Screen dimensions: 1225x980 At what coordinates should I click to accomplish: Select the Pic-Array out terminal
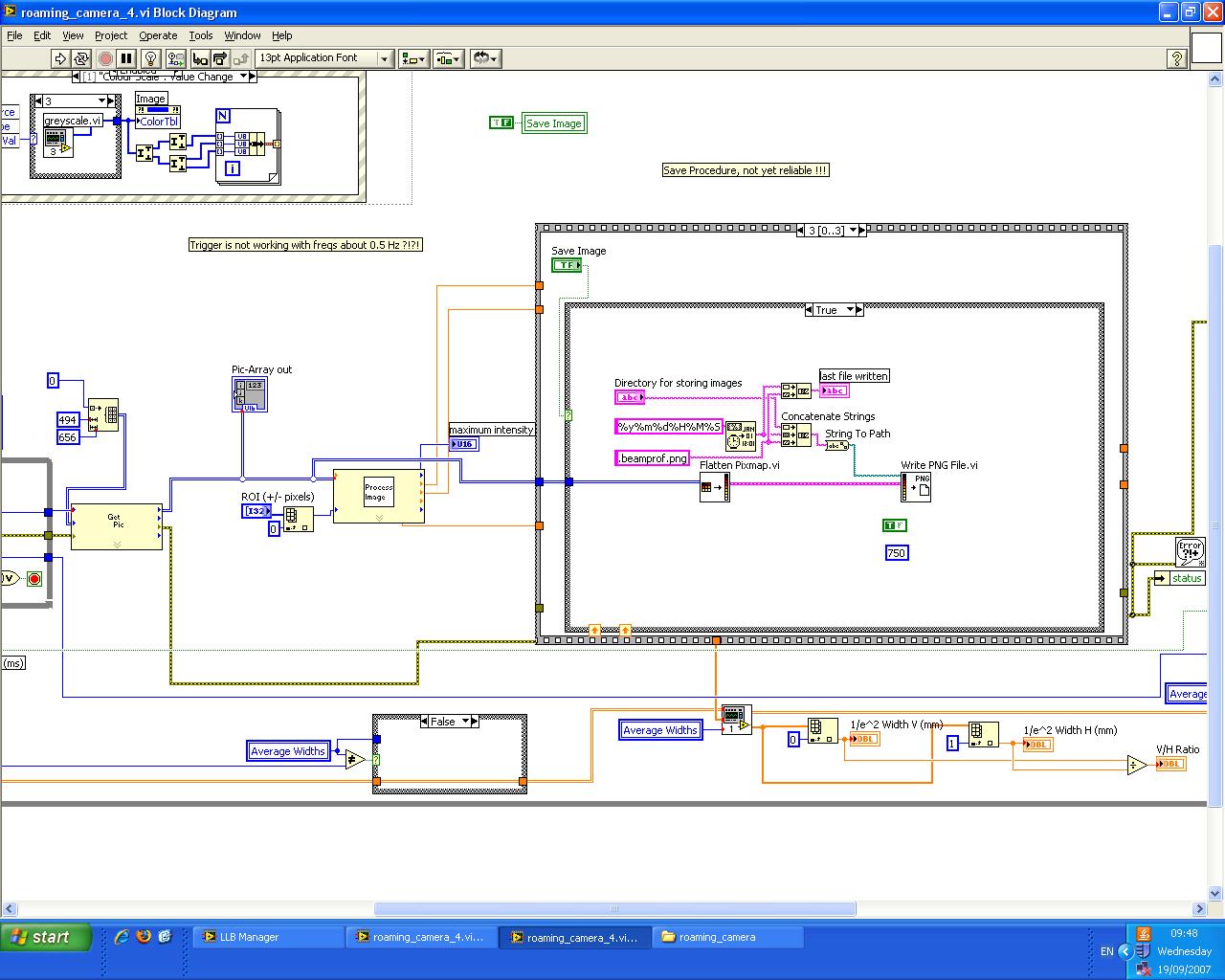(x=250, y=394)
